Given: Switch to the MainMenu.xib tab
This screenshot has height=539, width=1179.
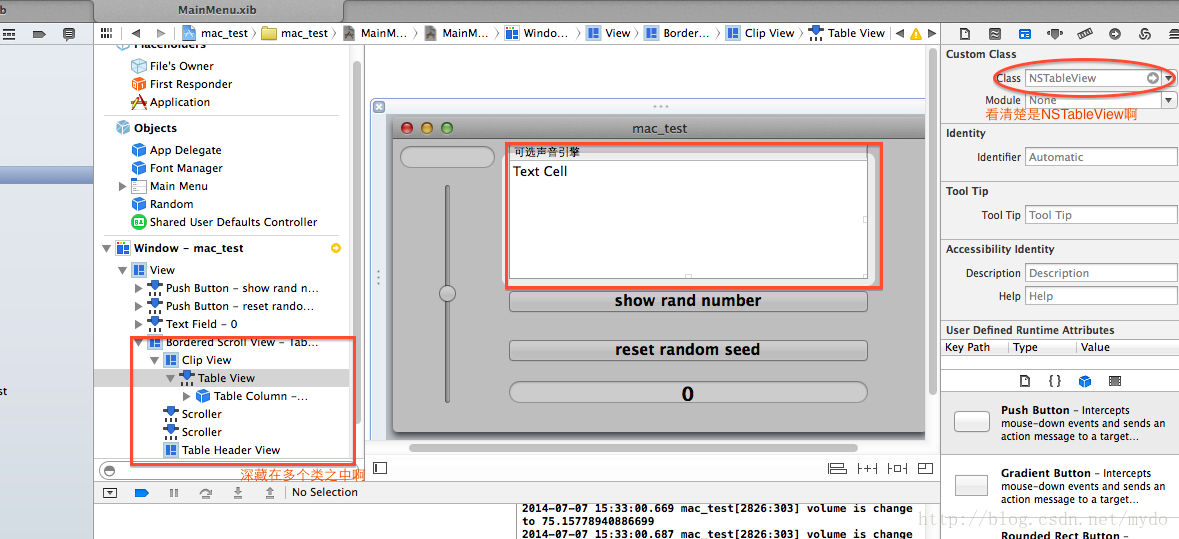Looking at the screenshot, I should (x=218, y=11).
